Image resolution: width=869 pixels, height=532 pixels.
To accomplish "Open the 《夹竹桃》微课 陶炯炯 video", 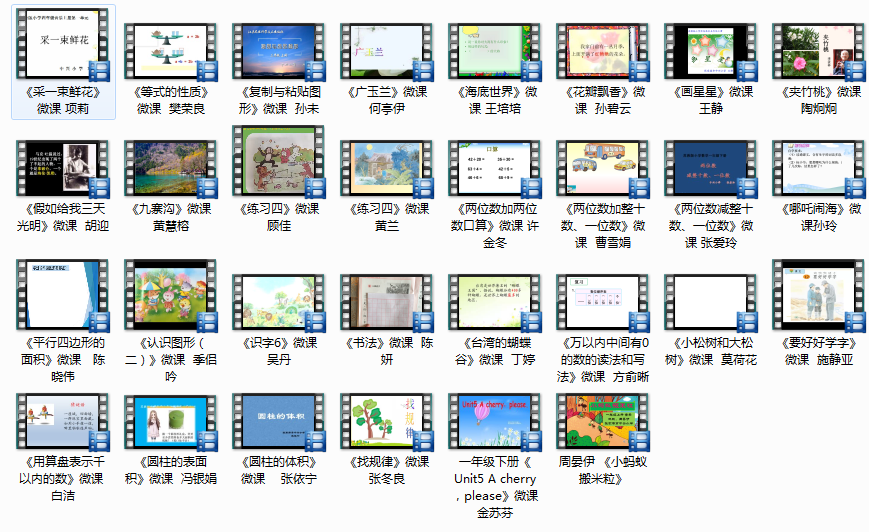I will [818, 52].
